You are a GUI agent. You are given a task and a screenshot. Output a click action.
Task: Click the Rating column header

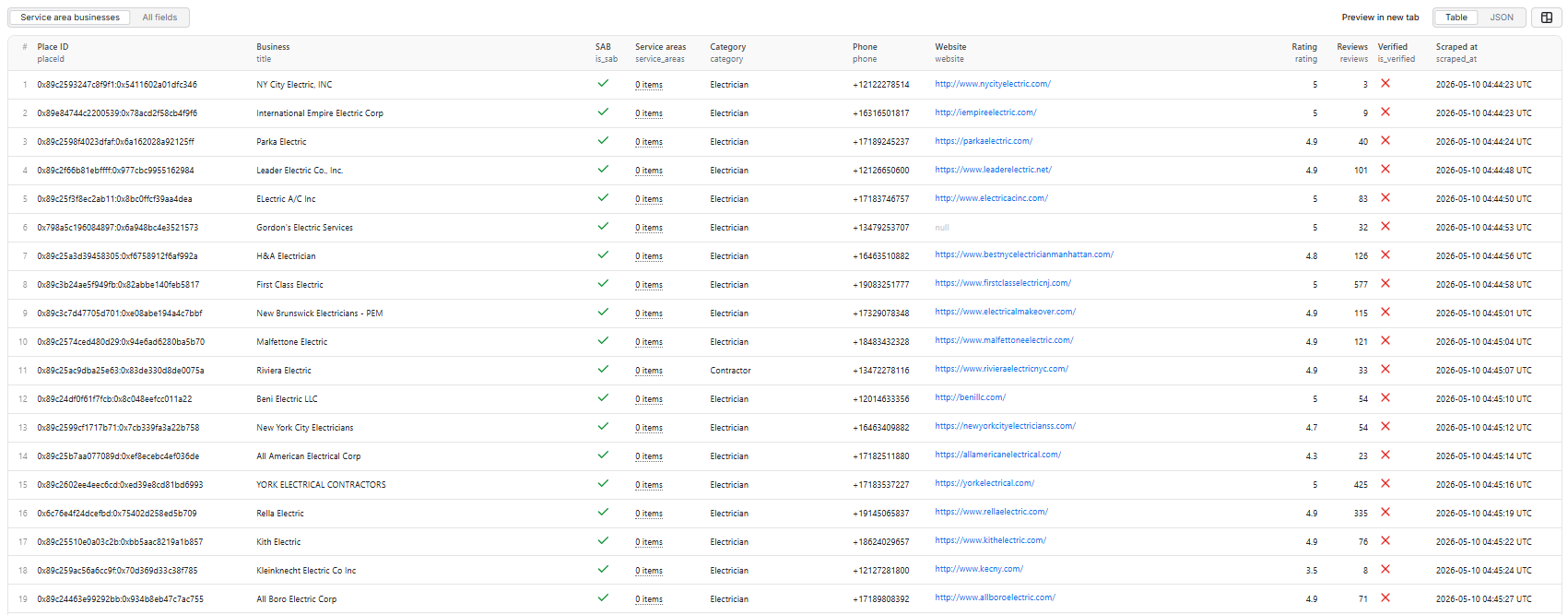click(x=1304, y=53)
